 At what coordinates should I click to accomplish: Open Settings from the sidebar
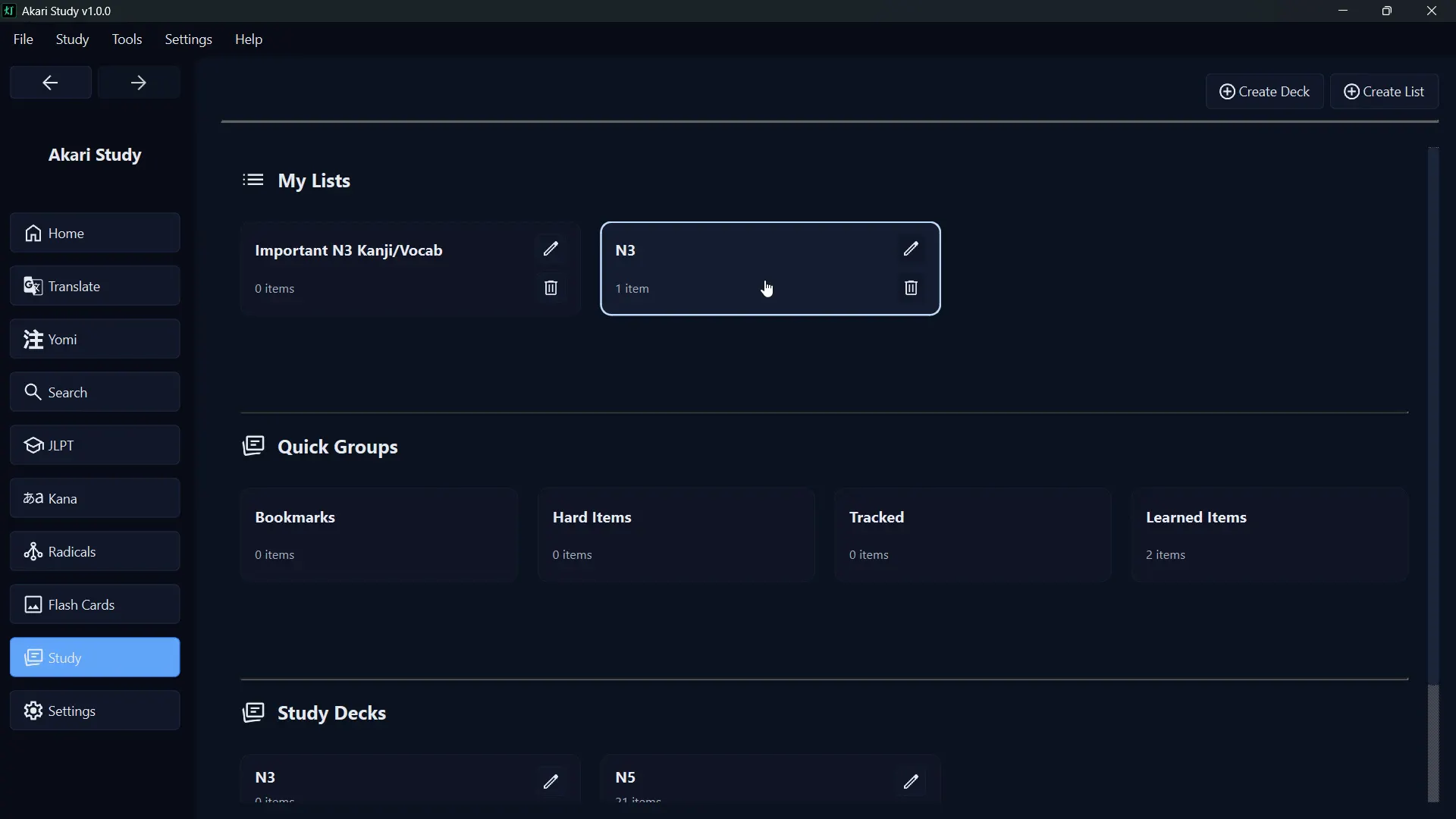tap(95, 711)
